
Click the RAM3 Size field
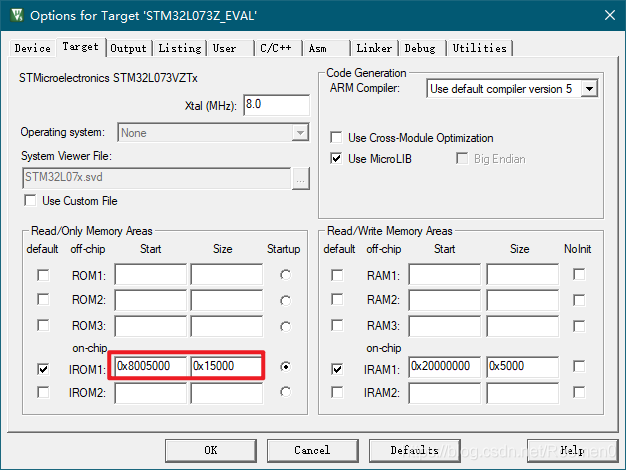pyautogui.click(x=523, y=326)
